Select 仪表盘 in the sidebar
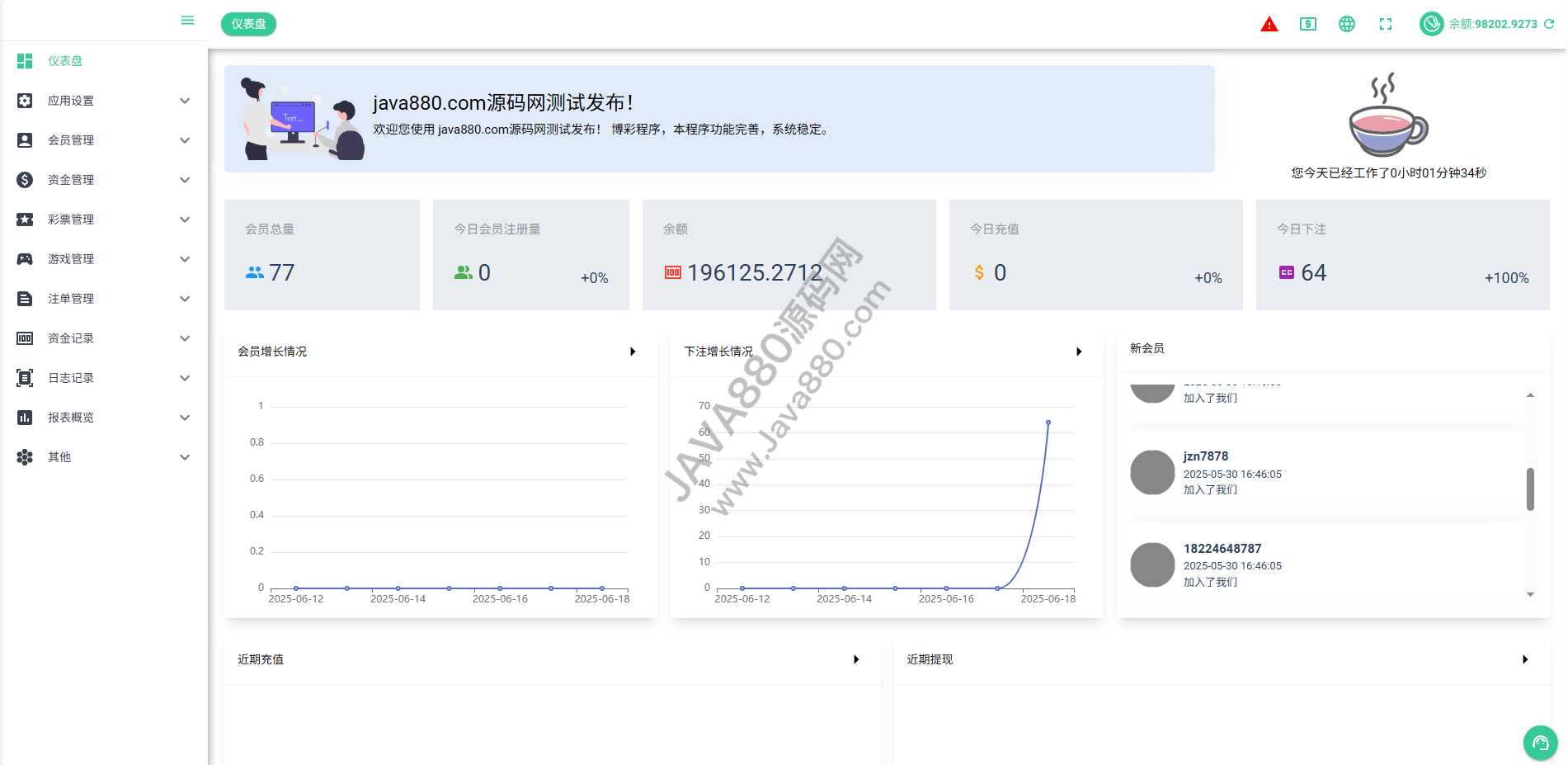This screenshot has width=1568, height=765. tap(104, 61)
